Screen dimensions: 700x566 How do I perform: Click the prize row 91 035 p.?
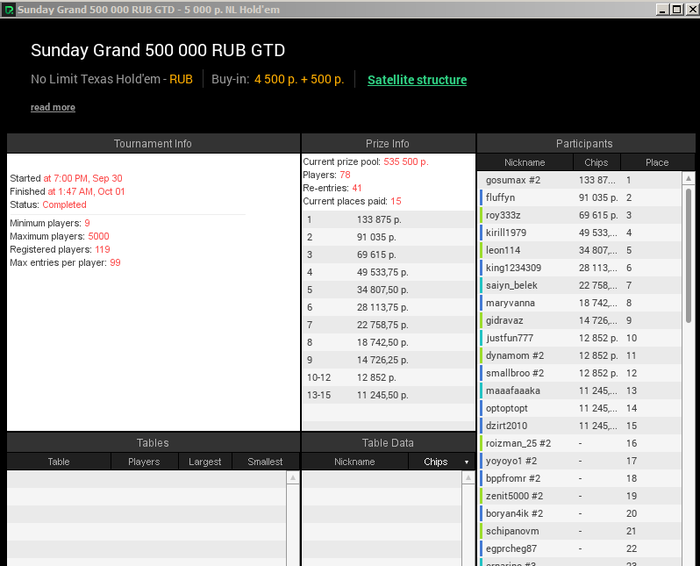pyautogui.click(x=388, y=237)
